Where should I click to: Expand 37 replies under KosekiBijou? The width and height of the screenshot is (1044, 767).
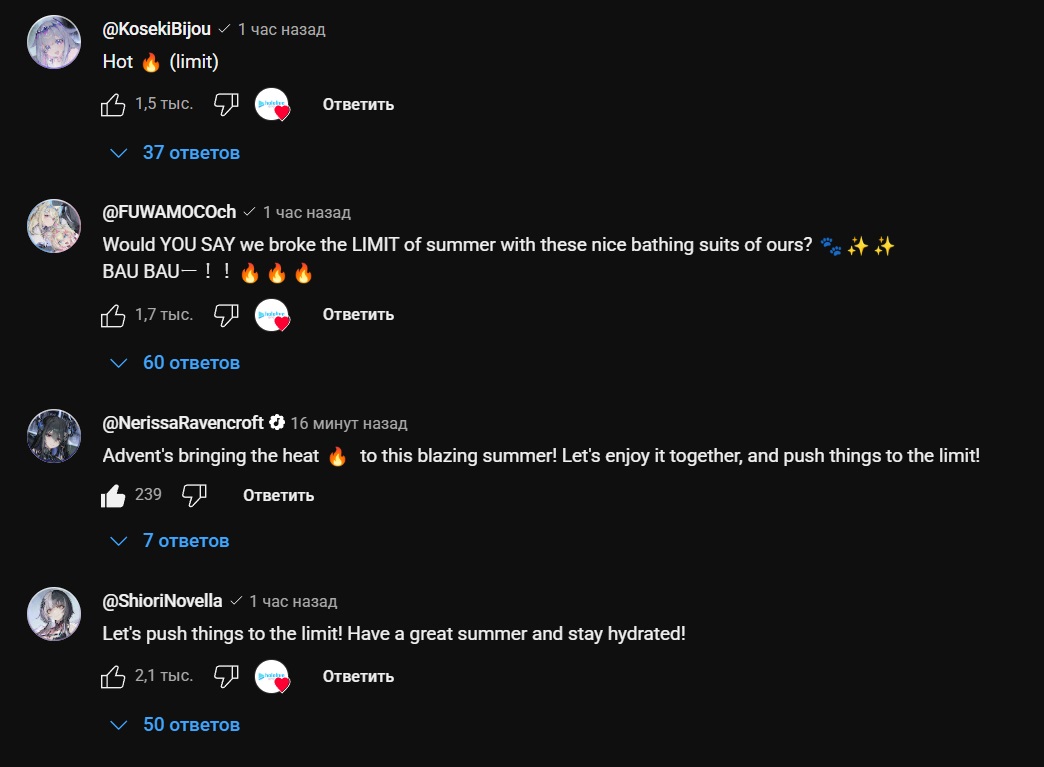point(176,153)
